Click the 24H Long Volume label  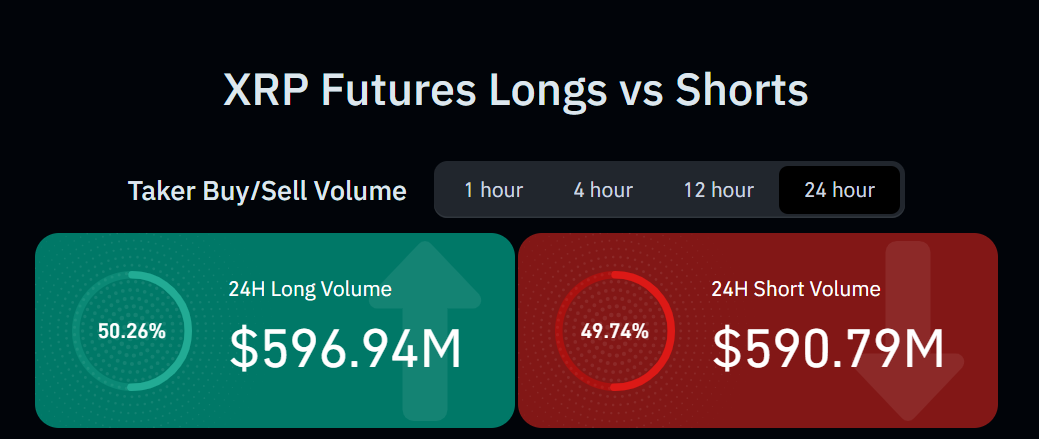coord(310,289)
